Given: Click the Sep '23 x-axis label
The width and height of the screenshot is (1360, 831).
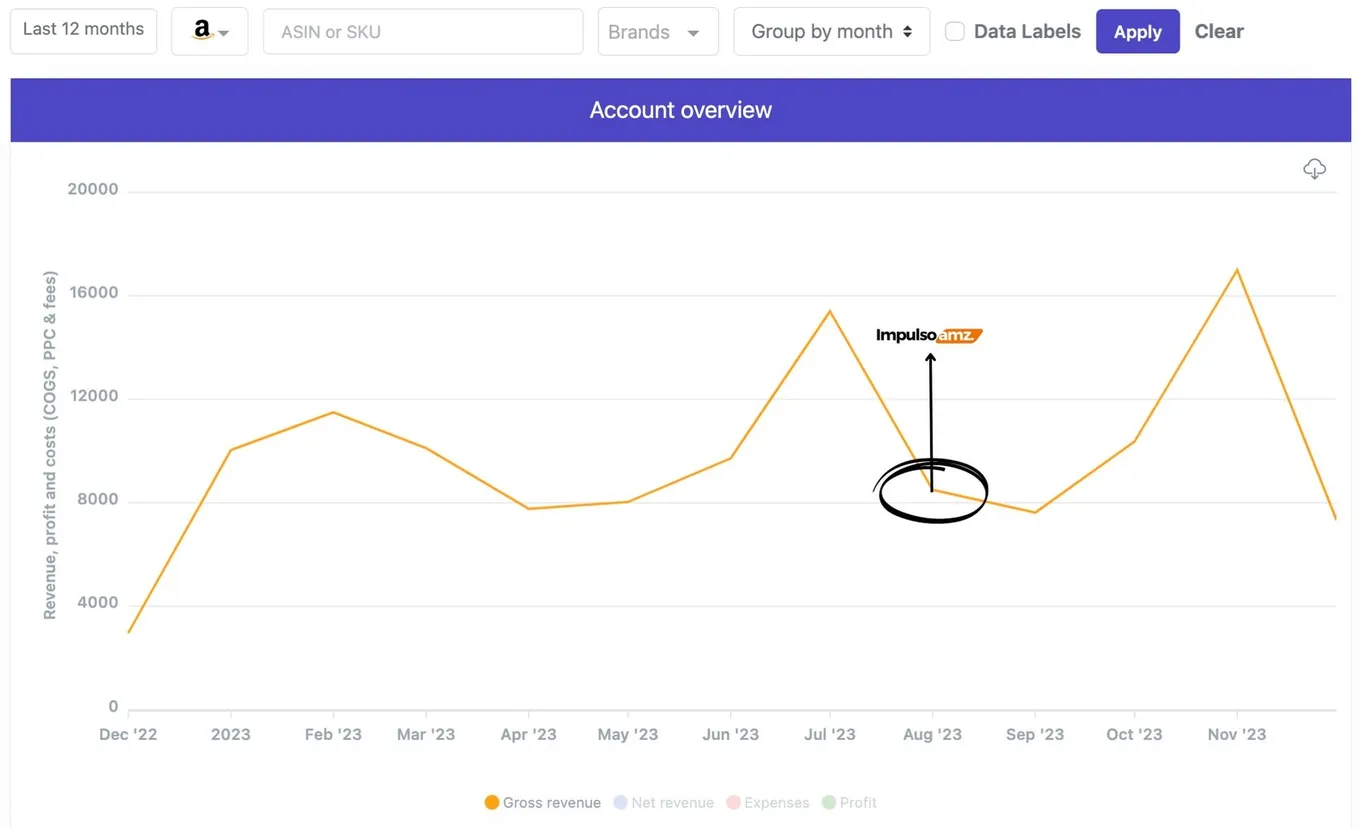Looking at the screenshot, I should [1035, 734].
